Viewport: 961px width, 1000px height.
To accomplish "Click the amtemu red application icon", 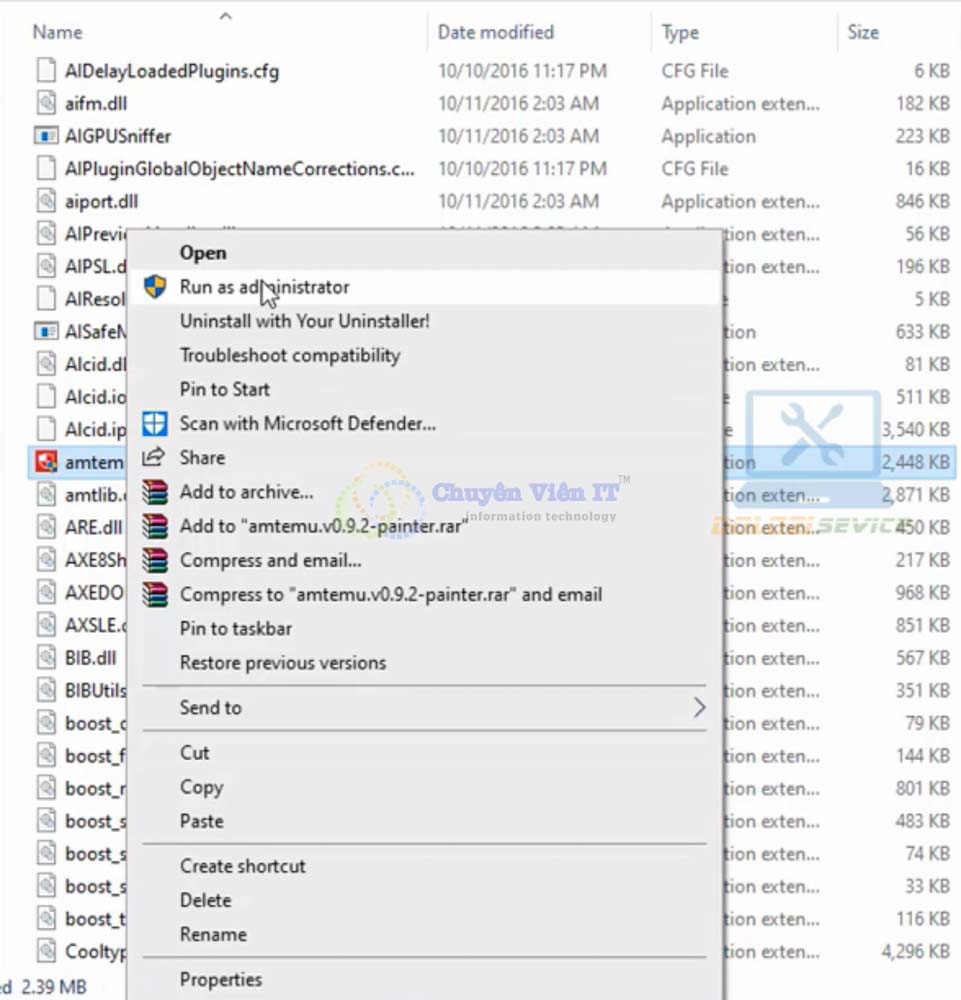I will (x=46, y=462).
